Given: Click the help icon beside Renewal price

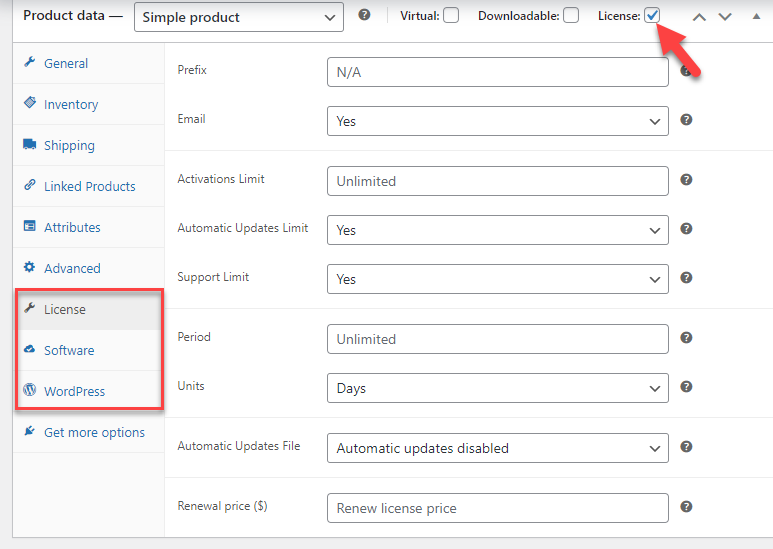Looking at the screenshot, I should [x=687, y=507].
